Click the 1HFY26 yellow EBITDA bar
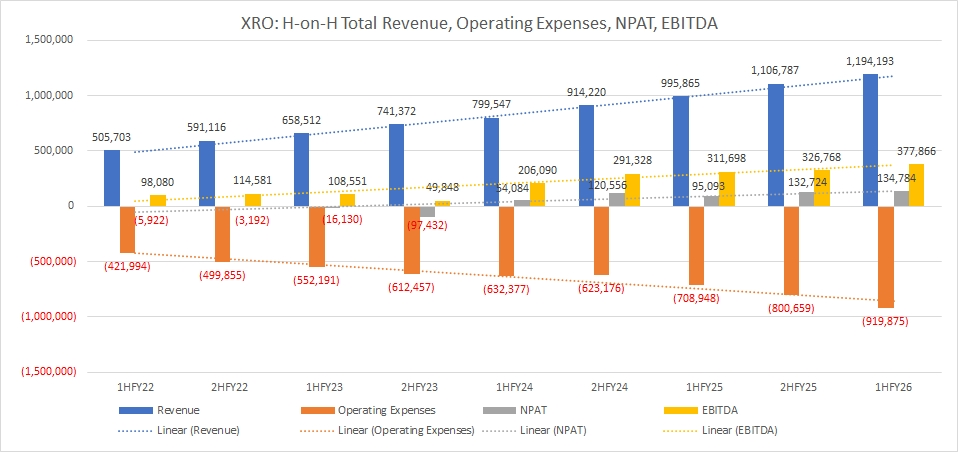958x452 pixels. click(x=915, y=185)
